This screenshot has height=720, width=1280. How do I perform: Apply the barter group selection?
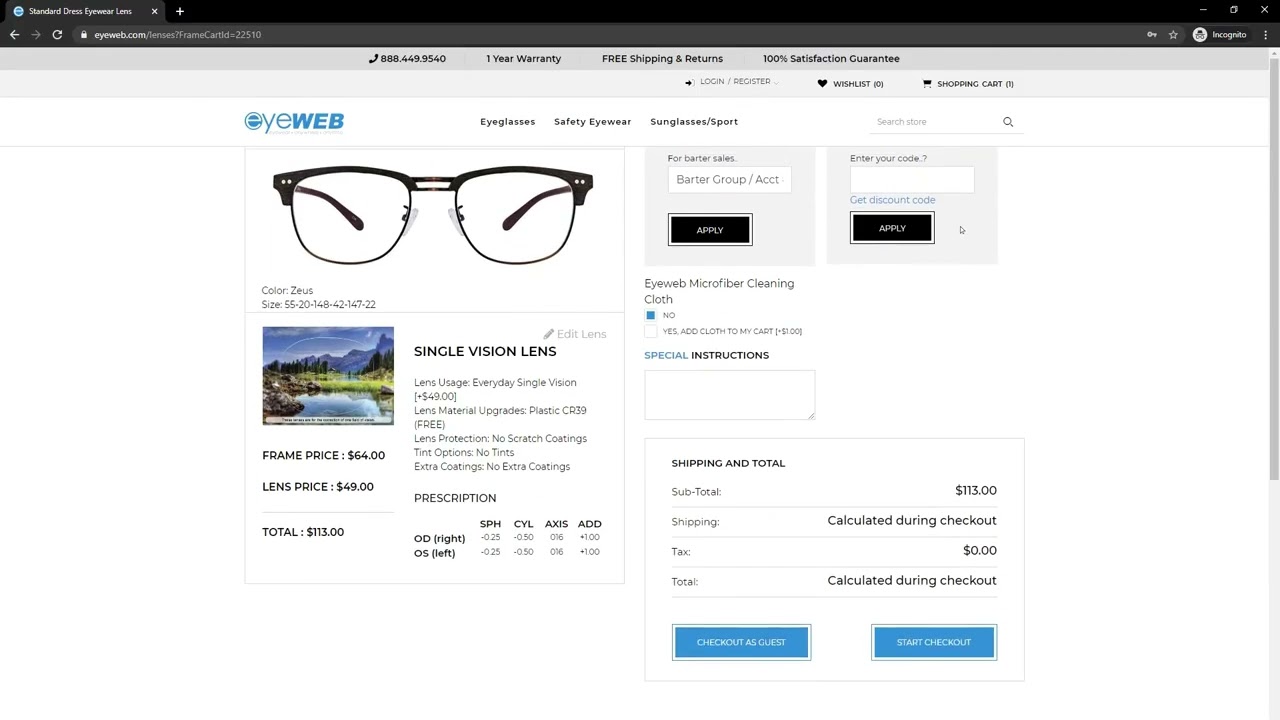click(710, 230)
